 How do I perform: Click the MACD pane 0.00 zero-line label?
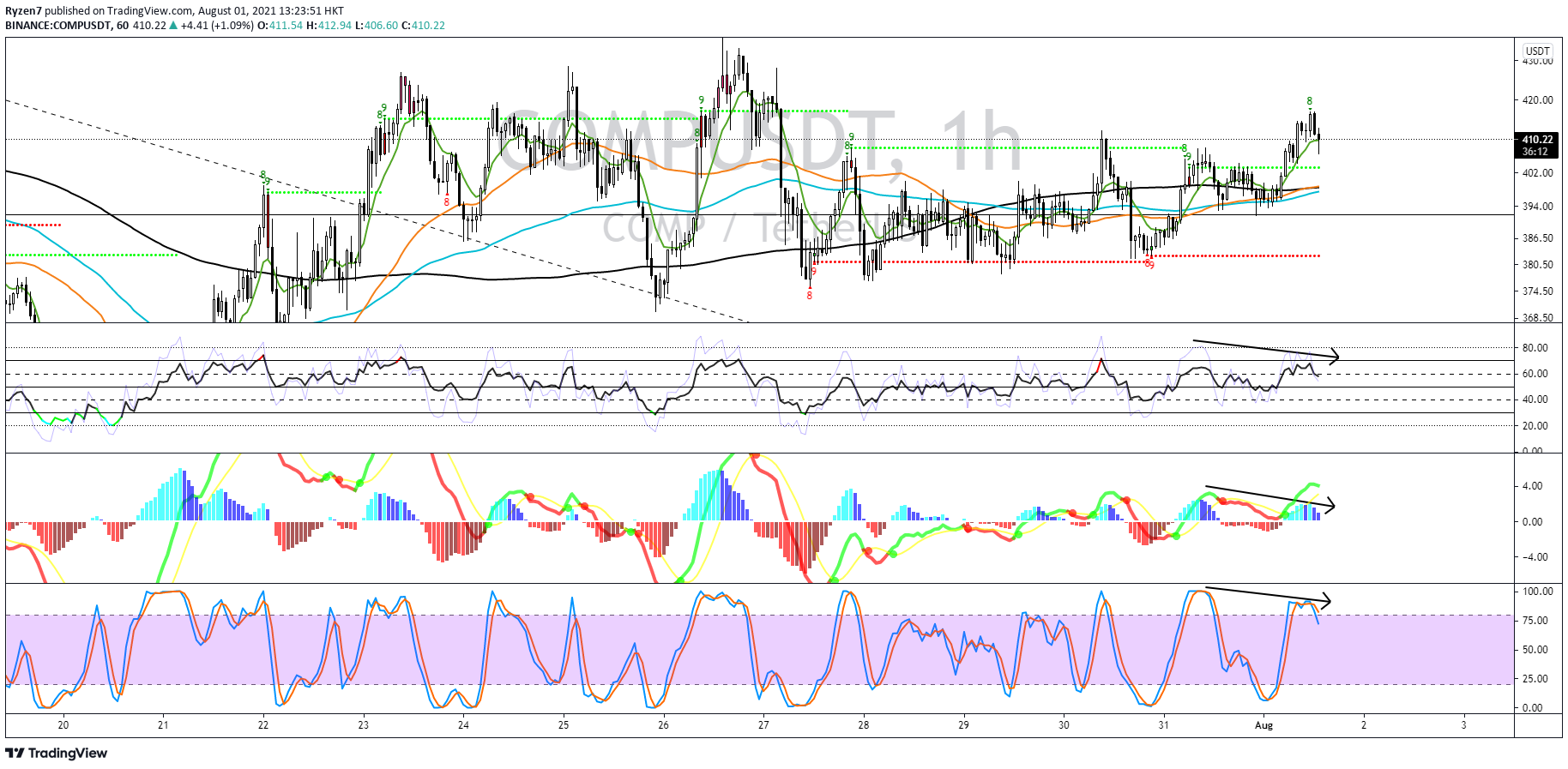click(x=1532, y=521)
